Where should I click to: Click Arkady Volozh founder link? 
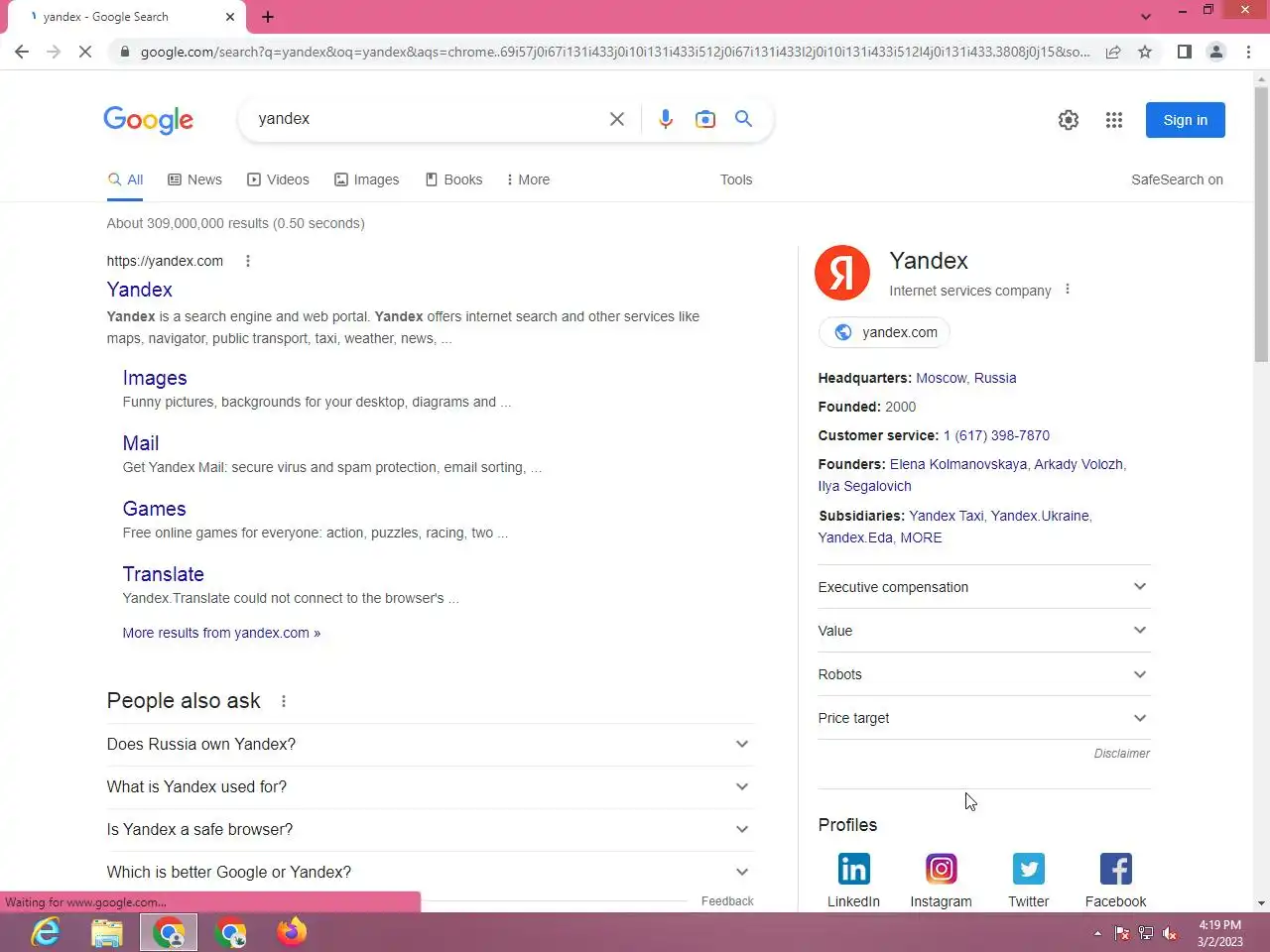1079,464
